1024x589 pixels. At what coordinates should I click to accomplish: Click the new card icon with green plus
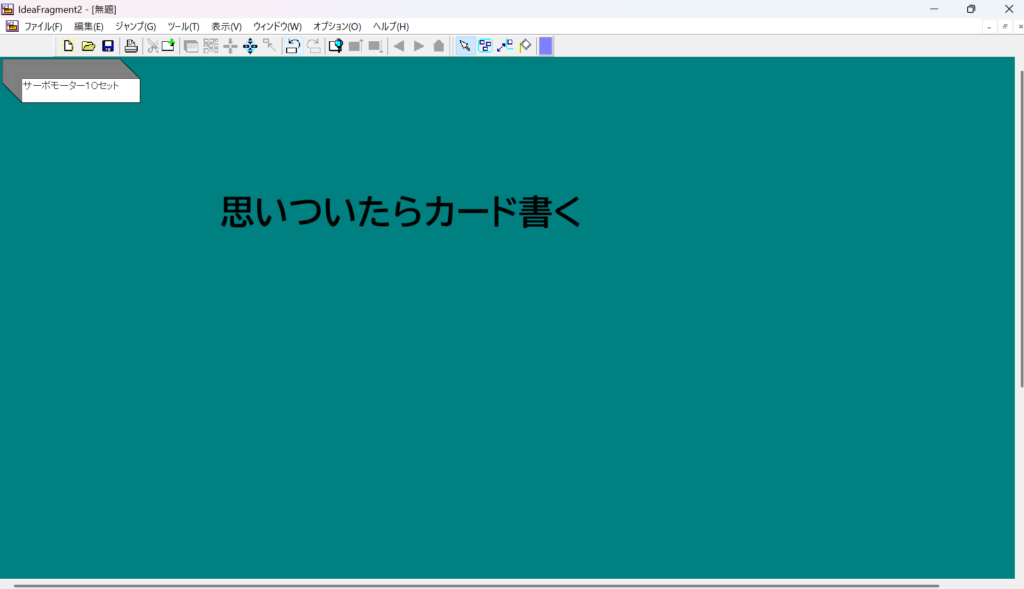coord(168,46)
